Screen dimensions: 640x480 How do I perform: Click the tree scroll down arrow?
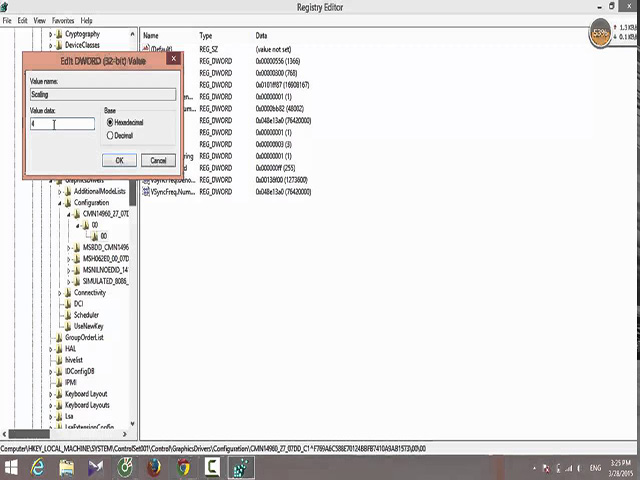point(132,424)
